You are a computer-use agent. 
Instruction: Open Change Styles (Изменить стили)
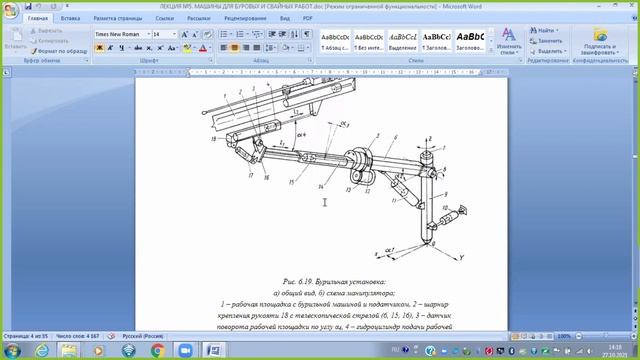(509, 41)
